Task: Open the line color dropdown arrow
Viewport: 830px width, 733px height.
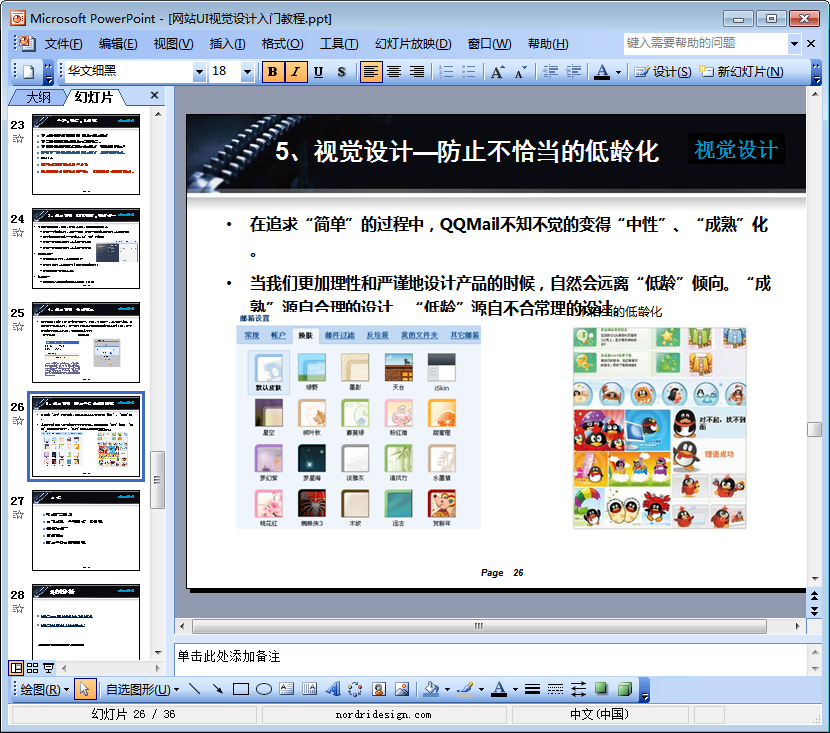Action: coord(481,690)
